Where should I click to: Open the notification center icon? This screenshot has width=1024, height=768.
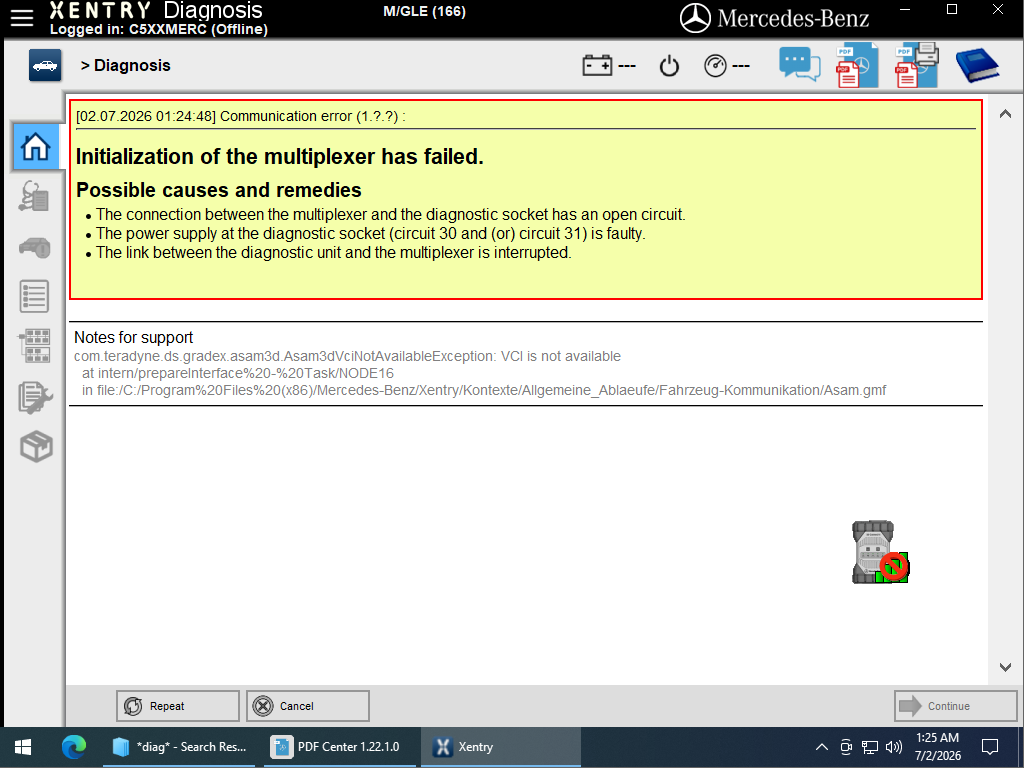pyautogui.click(x=990, y=746)
